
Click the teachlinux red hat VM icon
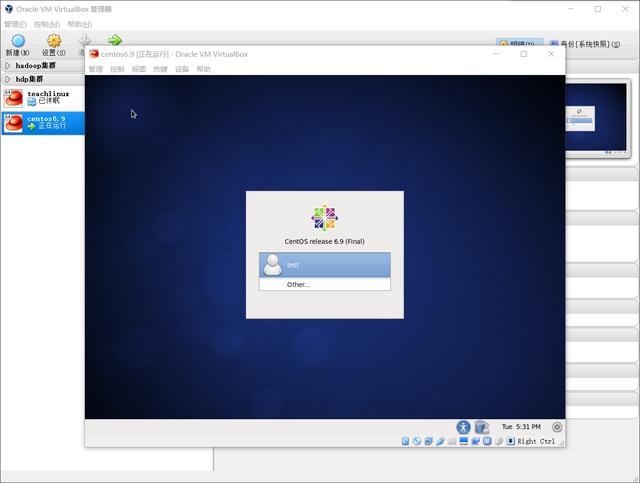(13, 98)
